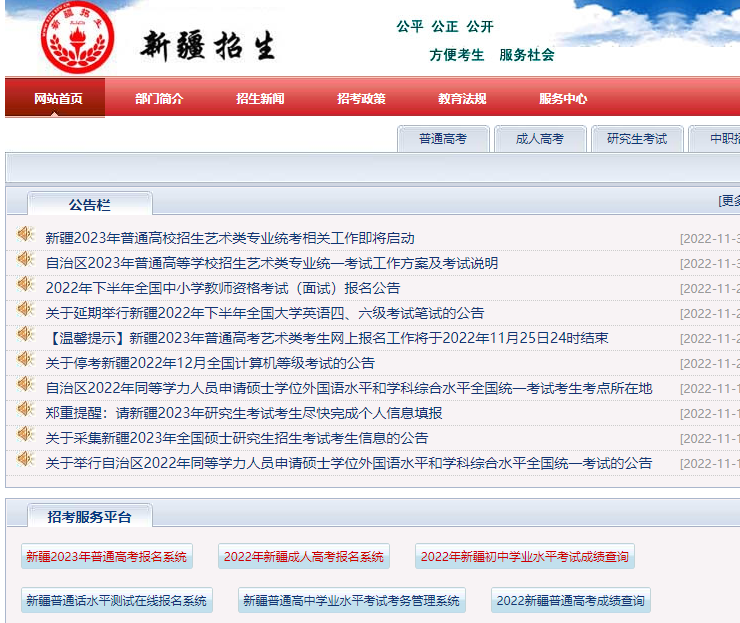Open notice 关于停考新疆2022年12月全国计算机等级考试
Image resolution: width=740 pixels, height=623 pixels.
point(210,363)
